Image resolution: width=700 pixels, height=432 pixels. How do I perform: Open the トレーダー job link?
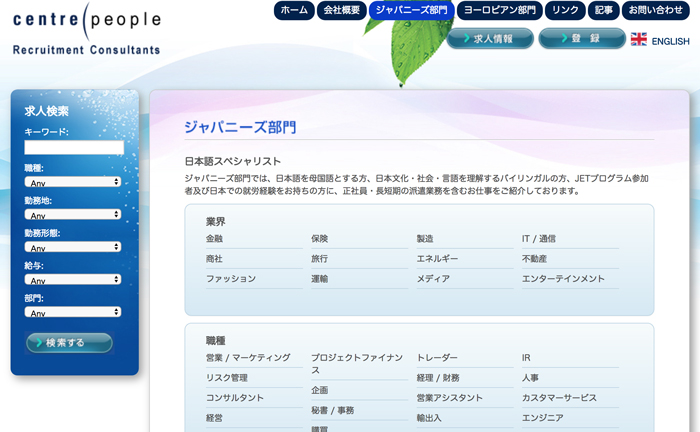[437, 358]
